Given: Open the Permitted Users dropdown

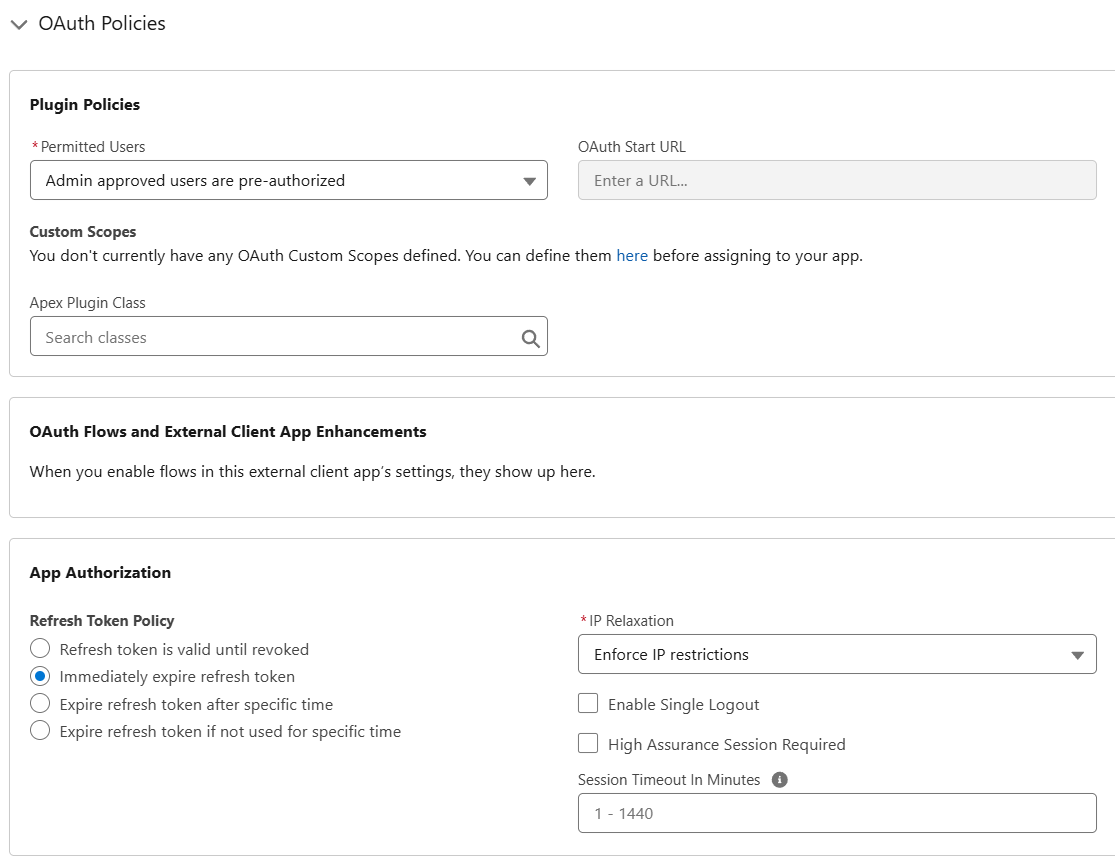Looking at the screenshot, I should (289, 180).
